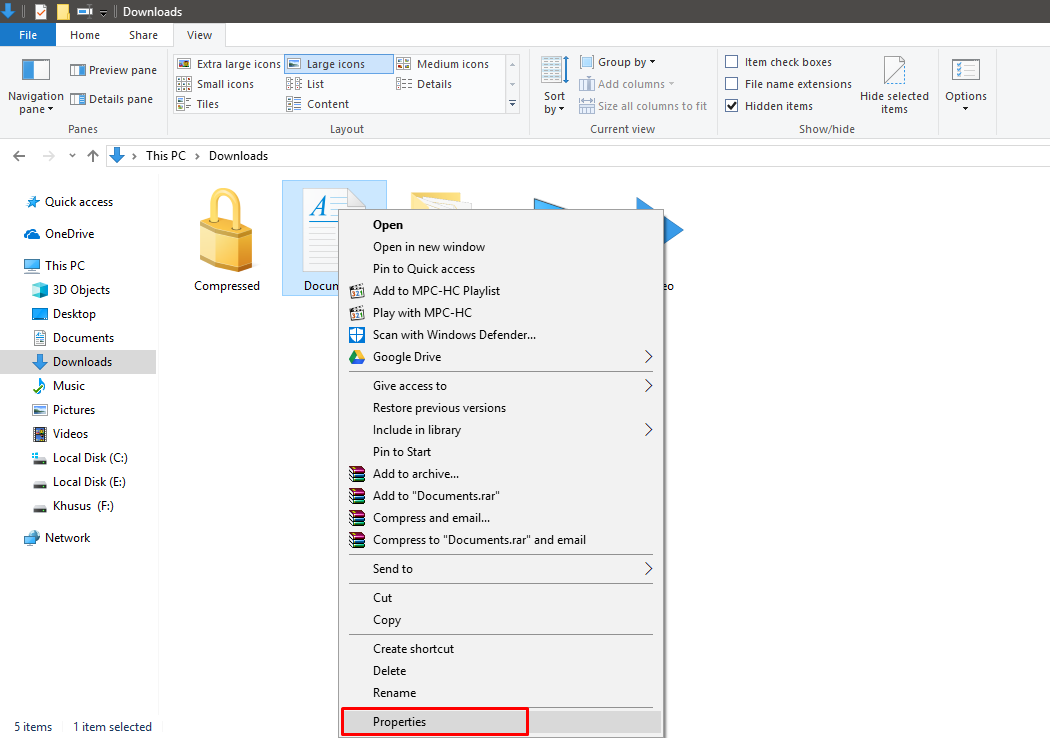1050x738 pixels.
Task: Open the folder Options button
Action: (x=966, y=85)
